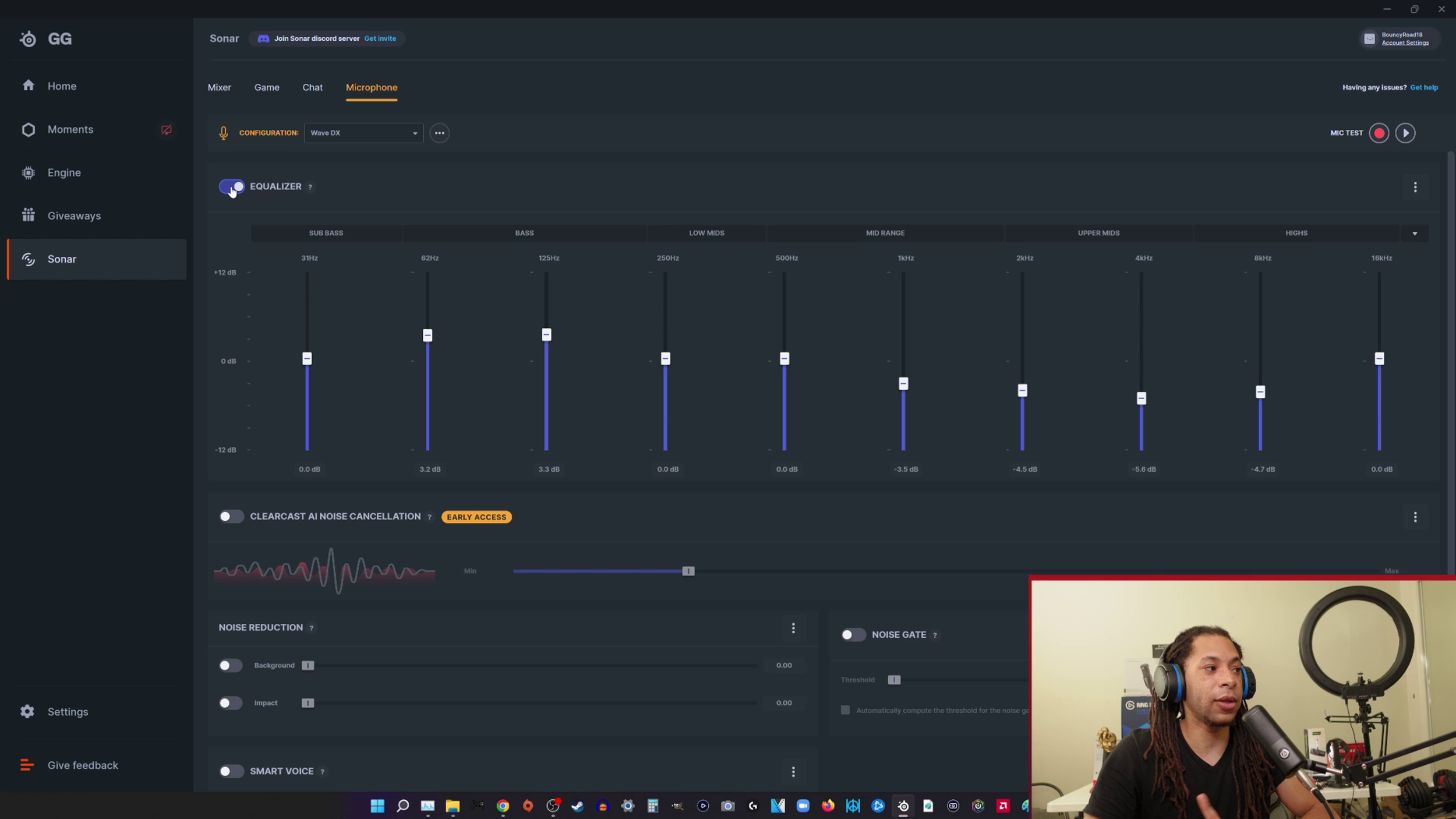Click the Equalizer help question mark
Viewport: 1456px width, 819px height.
[310, 187]
